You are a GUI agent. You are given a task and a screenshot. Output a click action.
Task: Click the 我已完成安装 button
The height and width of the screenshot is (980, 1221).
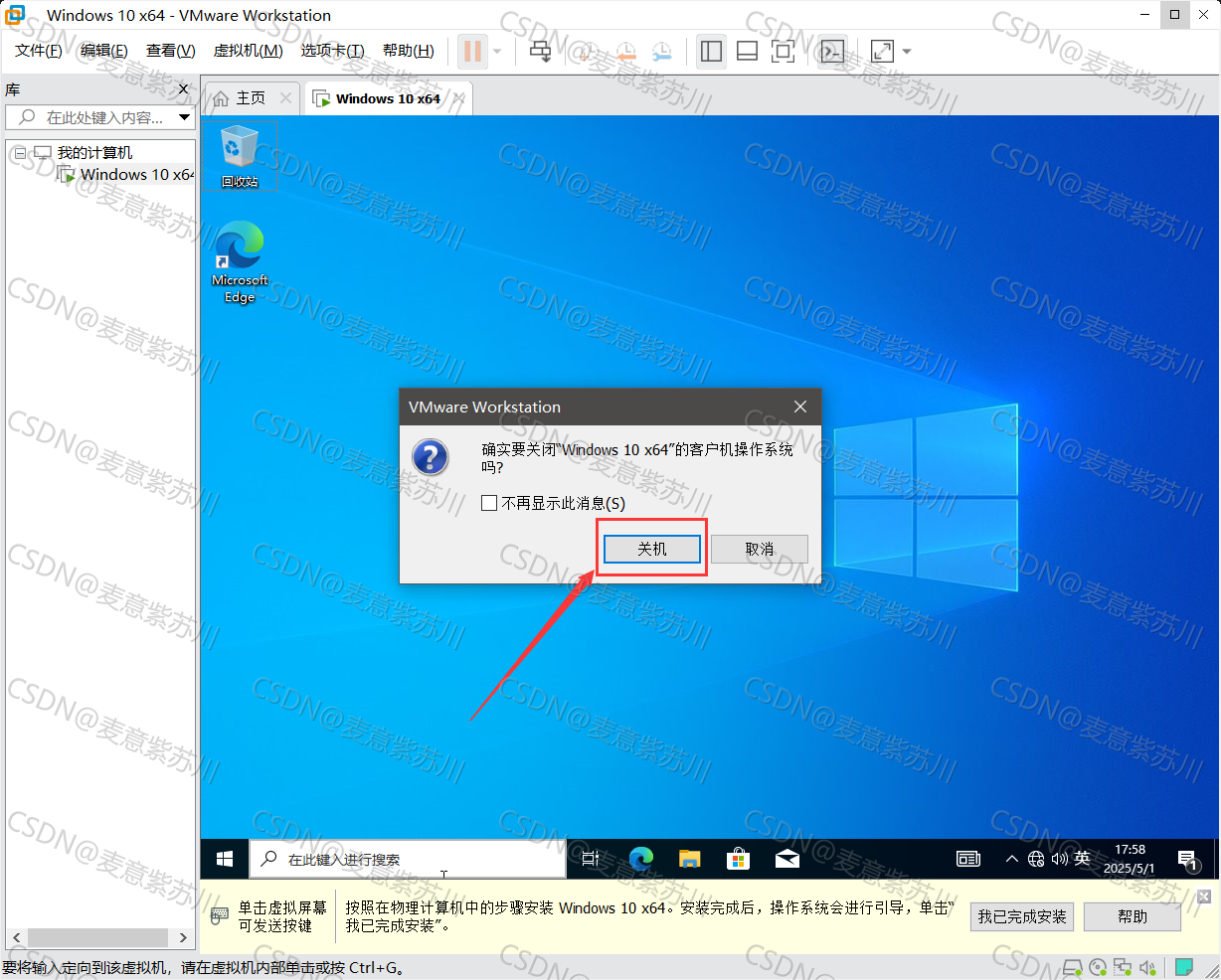tap(1022, 916)
